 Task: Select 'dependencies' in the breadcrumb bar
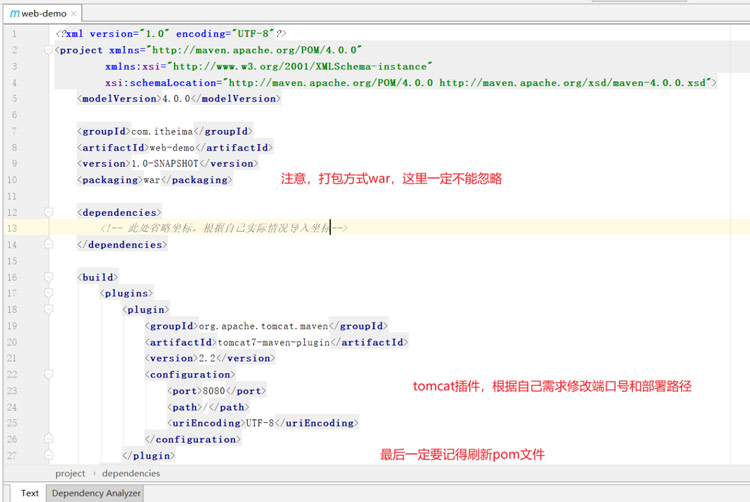pyautogui.click(x=131, y=473)
